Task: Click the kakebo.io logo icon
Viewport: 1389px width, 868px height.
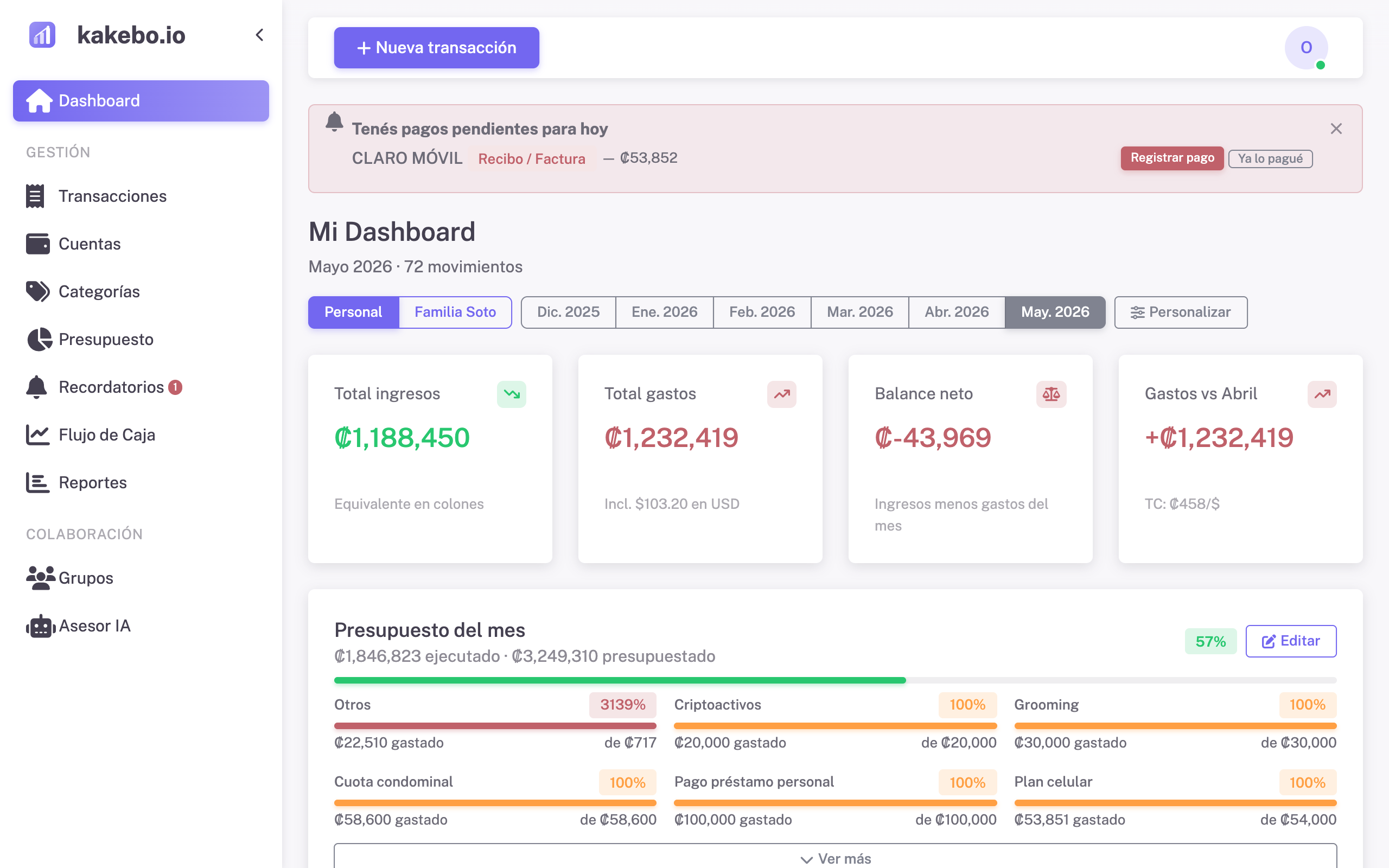Action: (42, 34)
